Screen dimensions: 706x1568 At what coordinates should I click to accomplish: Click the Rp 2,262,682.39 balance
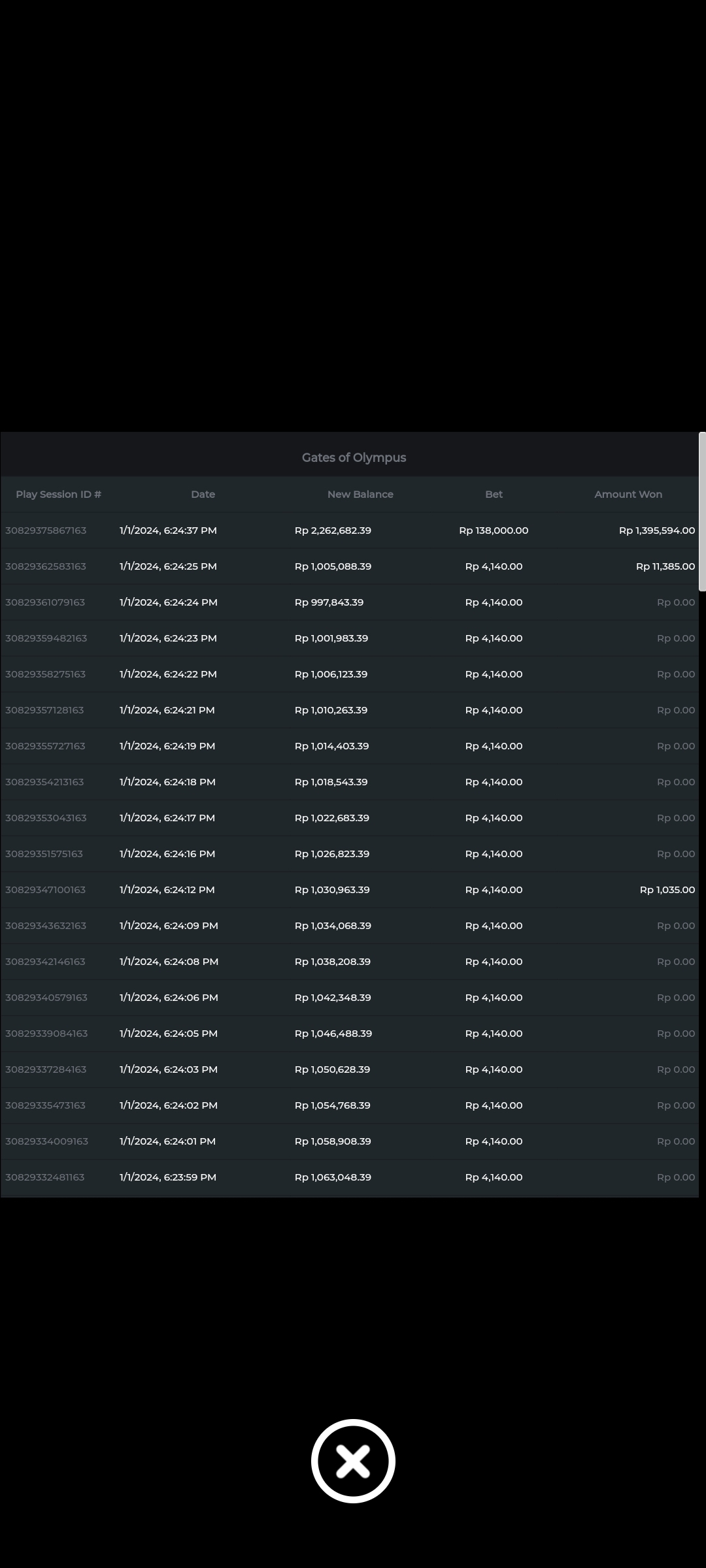point(333,531)
